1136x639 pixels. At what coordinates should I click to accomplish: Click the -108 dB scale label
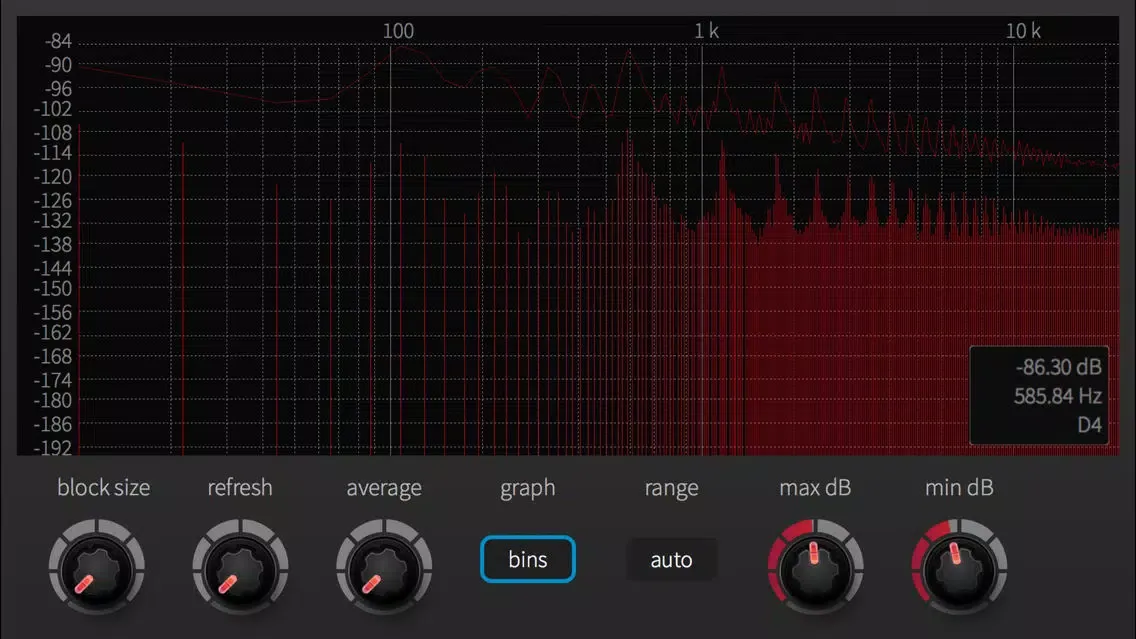pos(53,133)
